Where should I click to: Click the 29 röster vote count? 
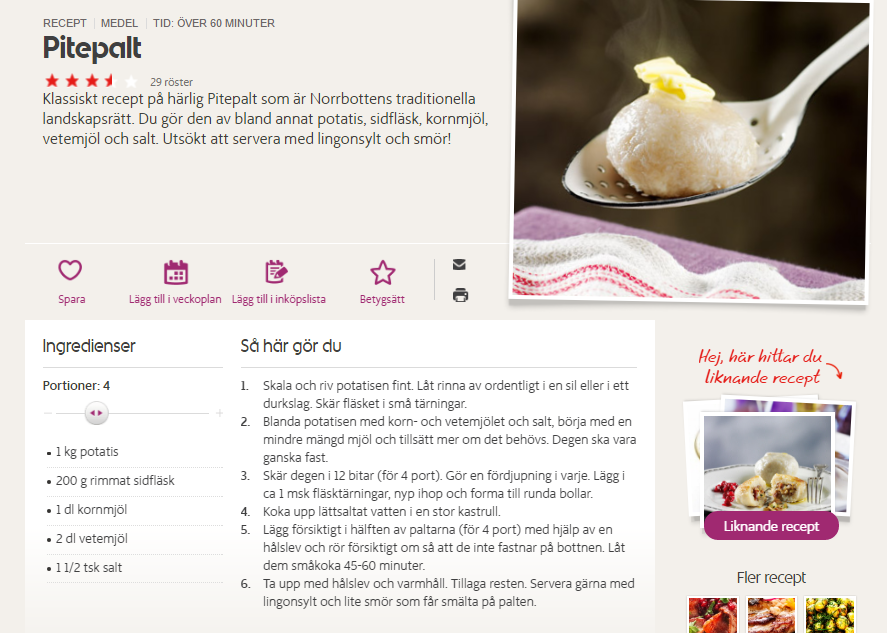pyautogui.click(x=171, y=82)
